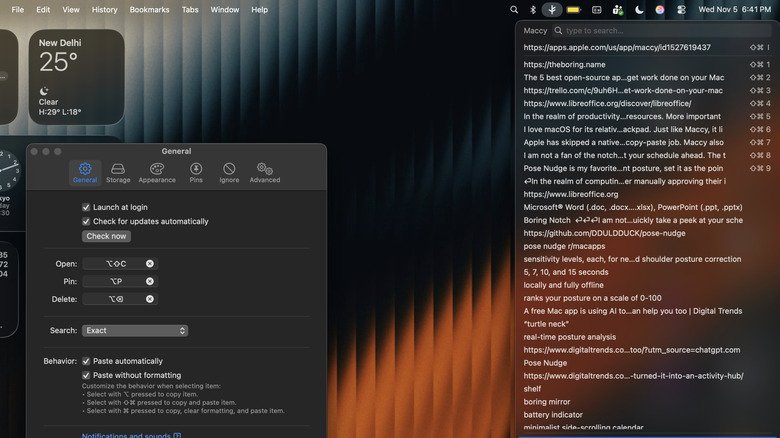Click the Maccy search magnifier icon

(559, 31)
